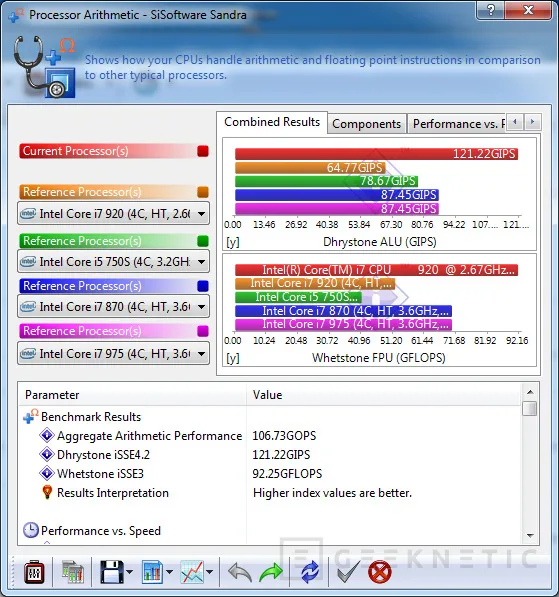
Task: Click the results list scrollbar thumb
Action: click(530, 409)
